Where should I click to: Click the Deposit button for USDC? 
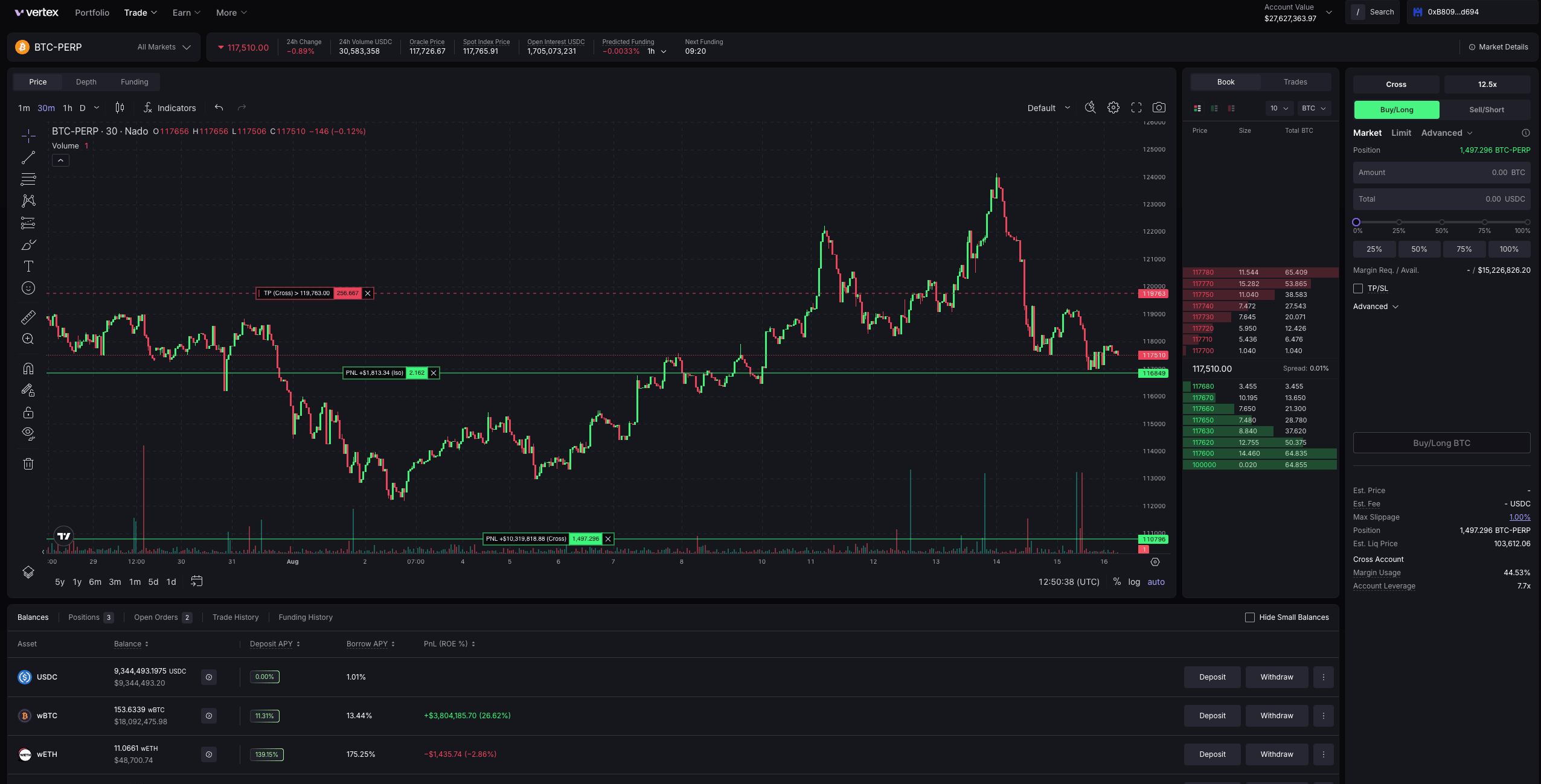point(1212,677)
